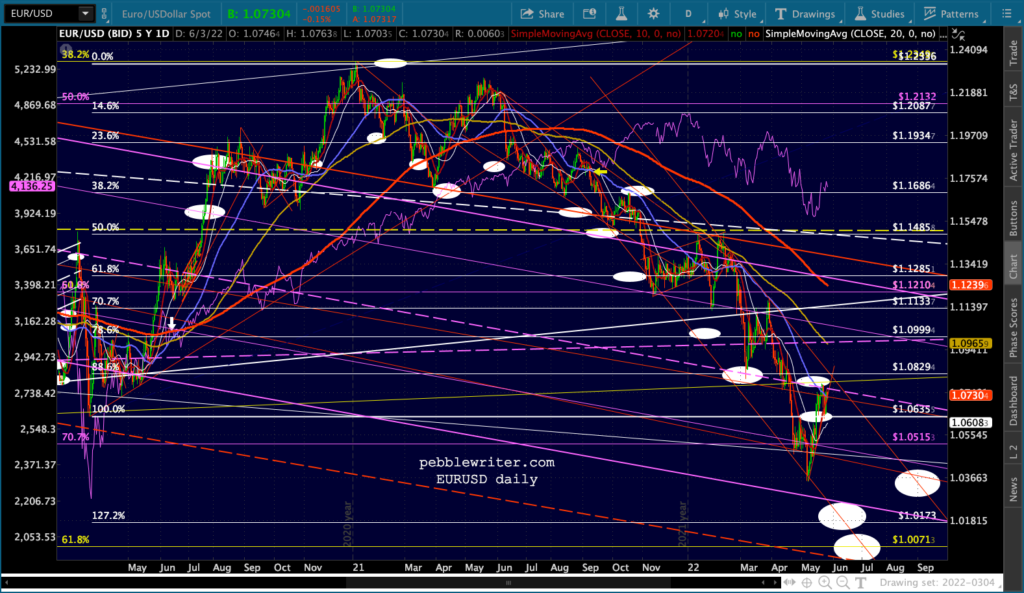Click the 1.0608 white price bubble
Viewport: 1024px width, 593px height.
970,423
